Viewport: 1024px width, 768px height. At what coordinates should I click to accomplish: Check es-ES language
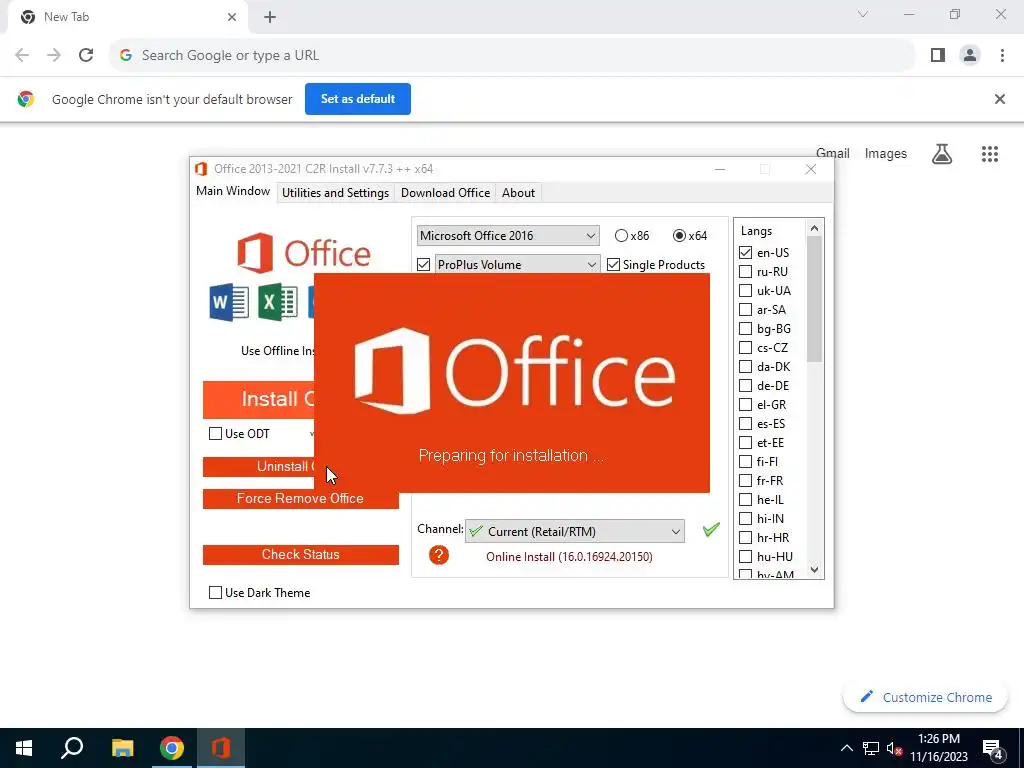coord(745,424)
